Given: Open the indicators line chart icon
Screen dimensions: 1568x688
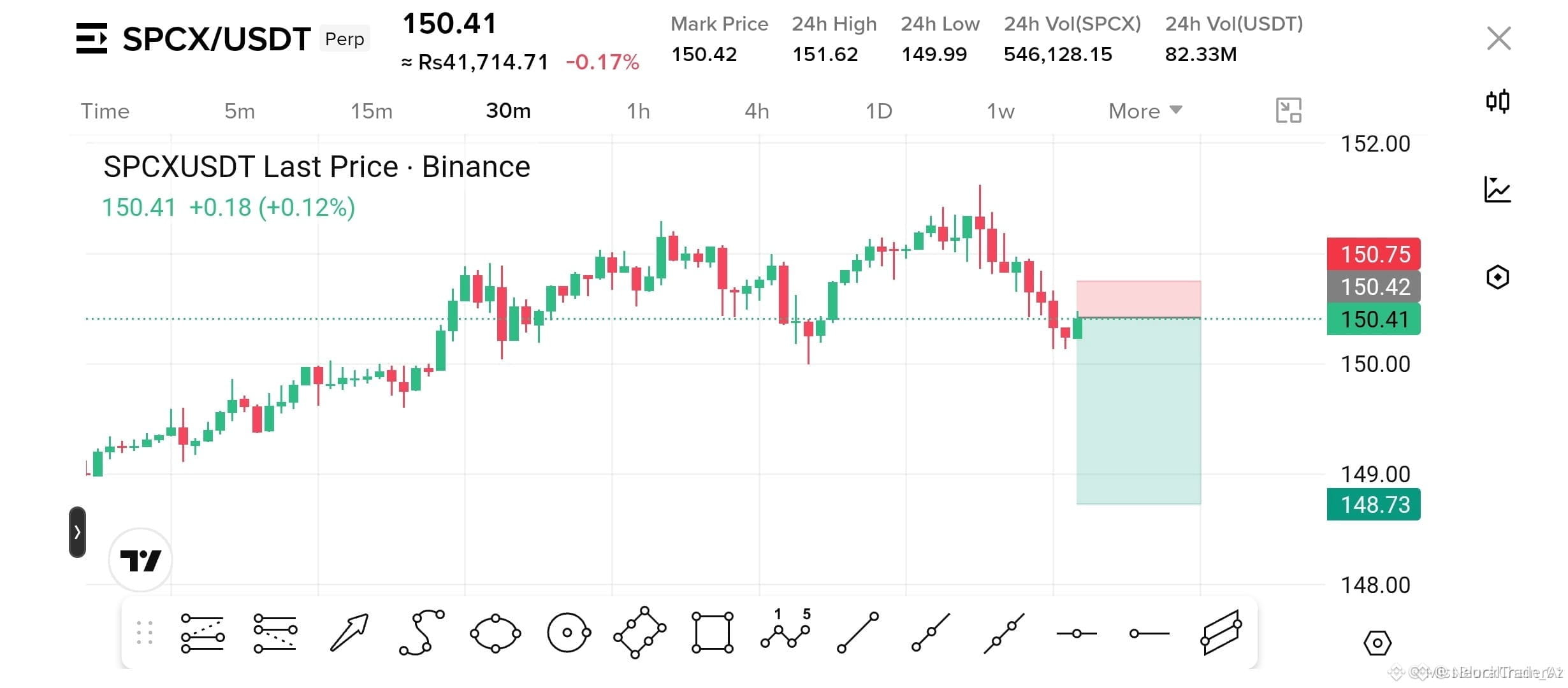Looking at the screenshot, I should (x=1498, y=189).
